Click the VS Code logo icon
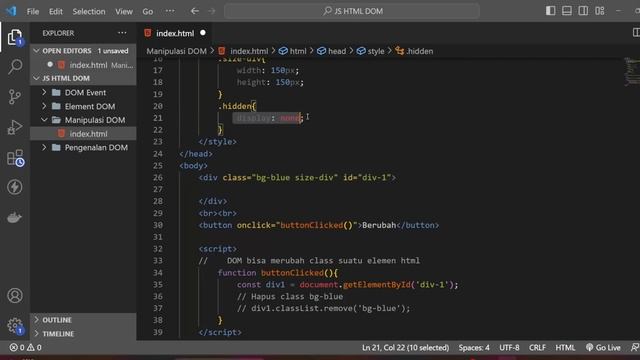 pyautogui.click(x=11, y=11)
